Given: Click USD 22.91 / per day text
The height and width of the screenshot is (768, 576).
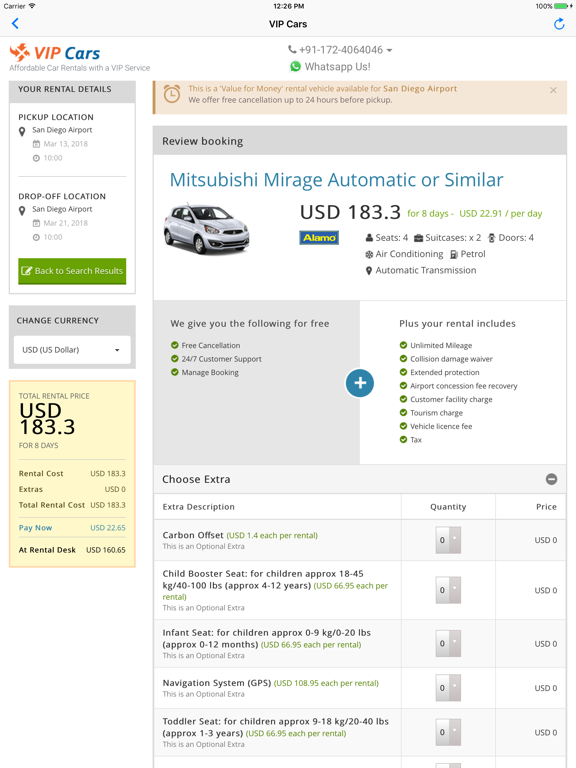Looking at the screenshot, I should coord(501,214).
